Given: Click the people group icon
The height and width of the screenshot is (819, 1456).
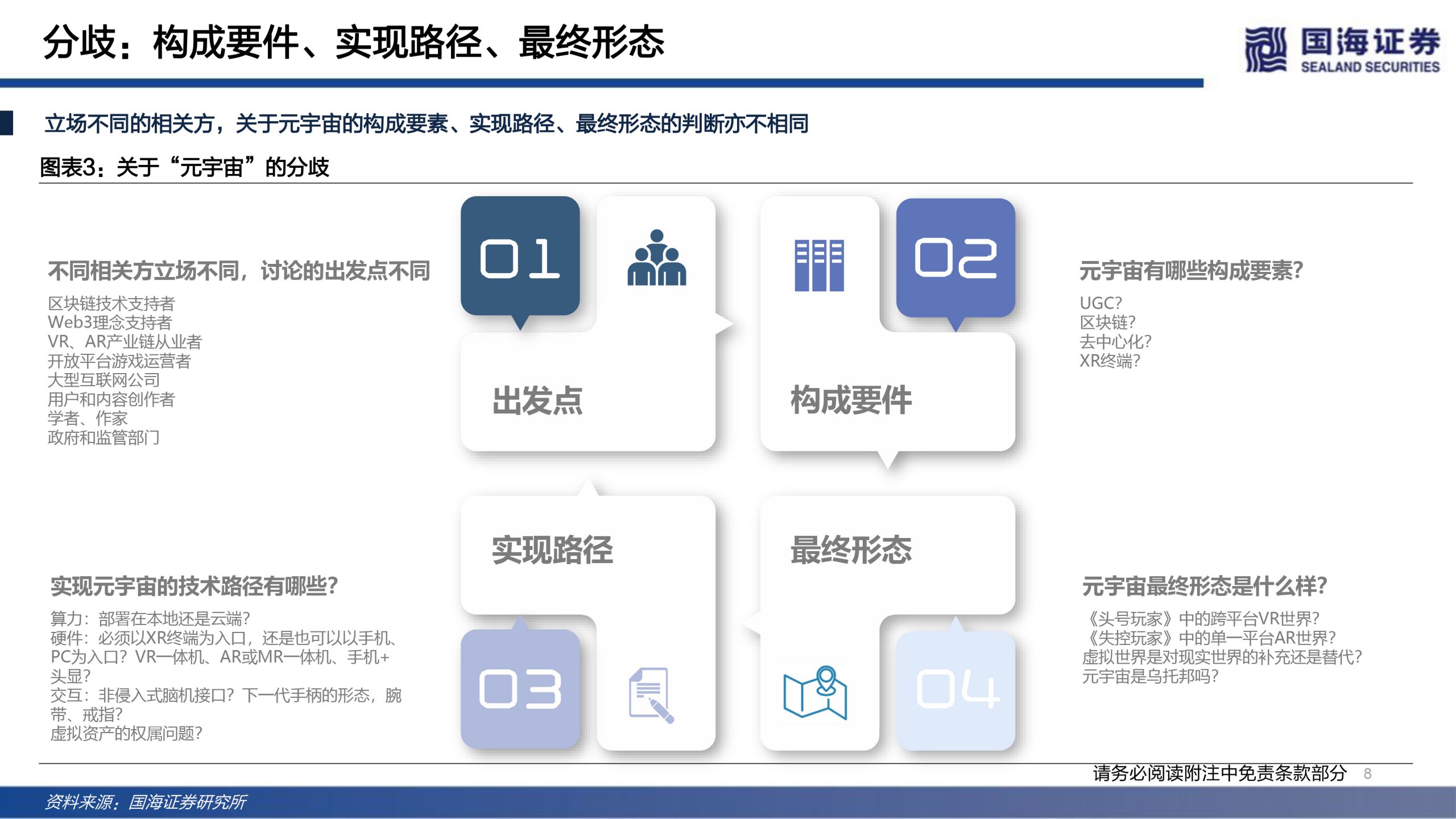Looking at the screenshot, I should [656, 257].
